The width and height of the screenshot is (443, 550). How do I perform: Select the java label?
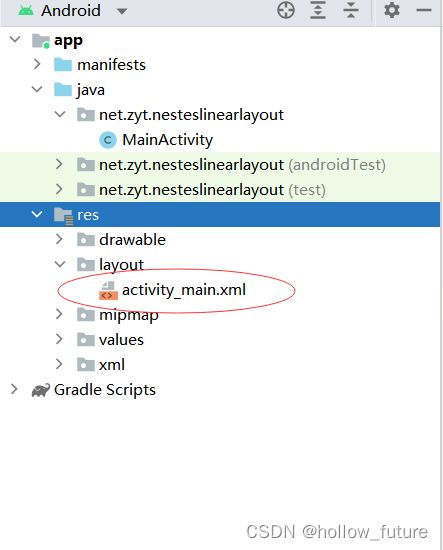[90, 90]
